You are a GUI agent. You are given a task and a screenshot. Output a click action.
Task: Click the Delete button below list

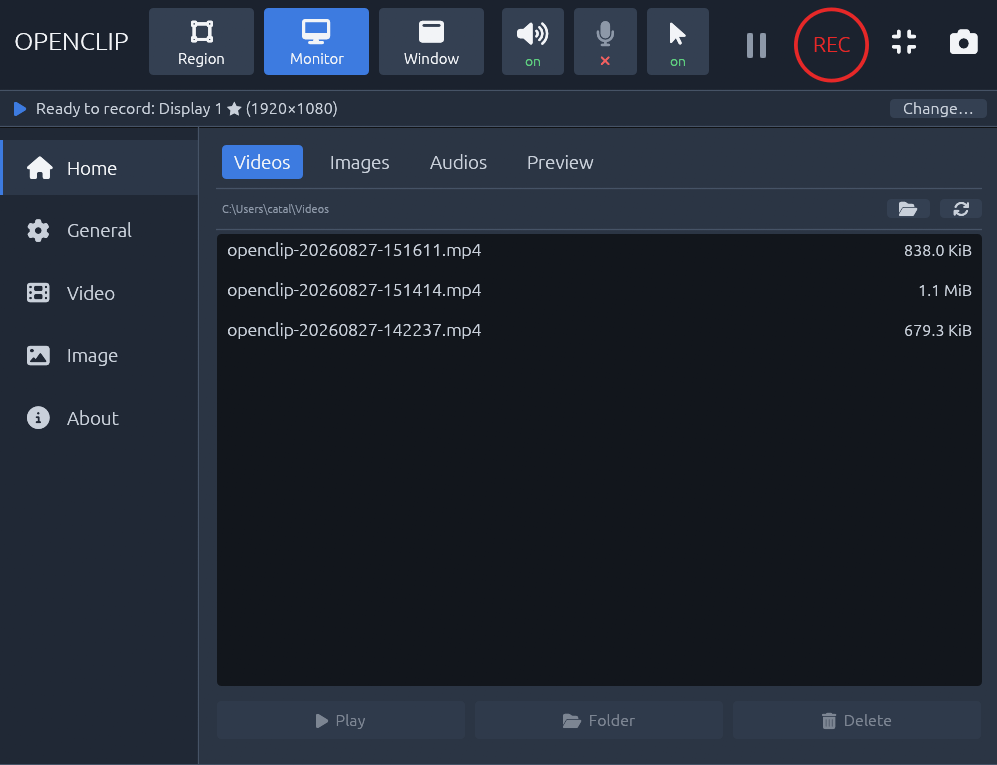point(856,720)
